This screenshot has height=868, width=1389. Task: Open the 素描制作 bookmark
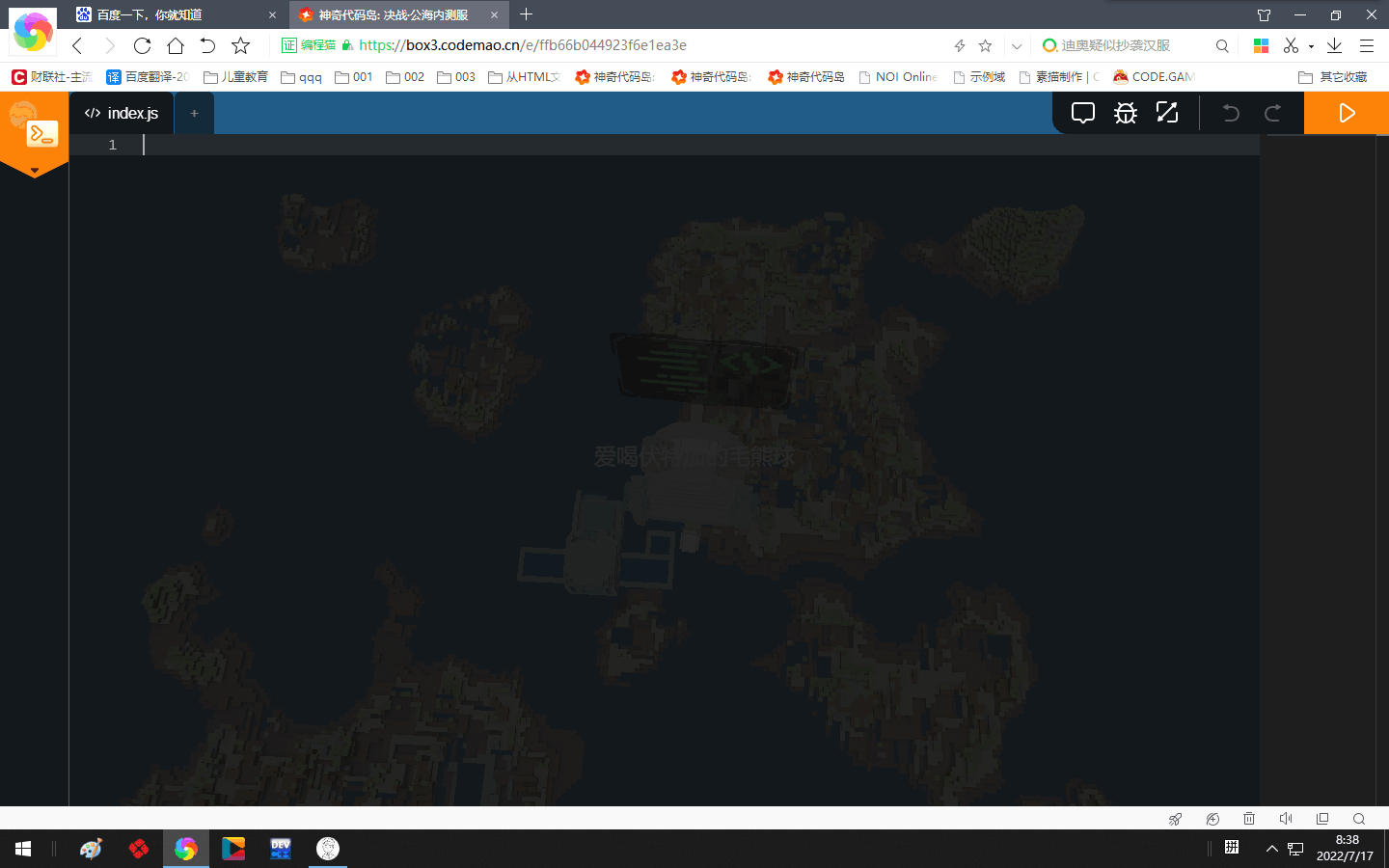point(1059,77)
